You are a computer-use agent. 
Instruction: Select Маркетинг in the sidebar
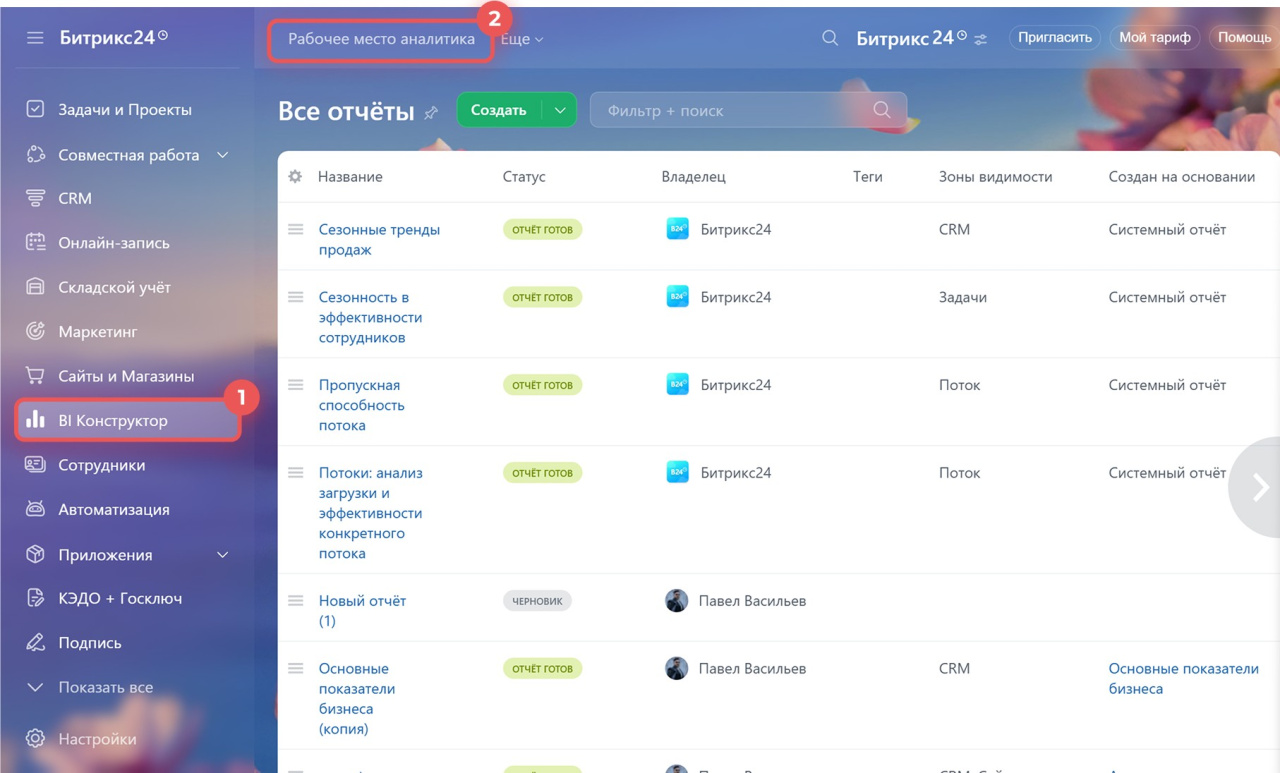tap(98, 331)
